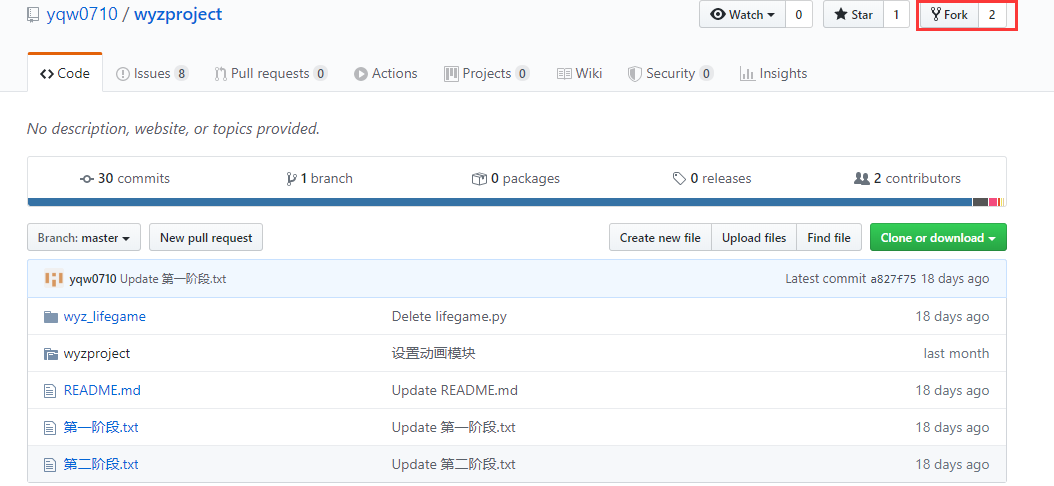Click the contributors people icon
1054x486 pixels.
click(x=861, y=179)
